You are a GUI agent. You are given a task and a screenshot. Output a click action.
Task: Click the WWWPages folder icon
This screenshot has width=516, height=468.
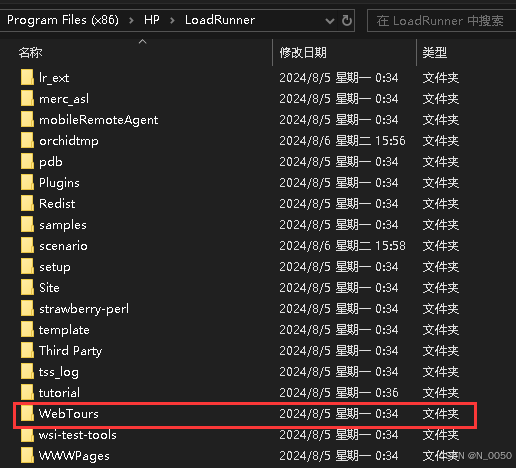pos(27,455)
